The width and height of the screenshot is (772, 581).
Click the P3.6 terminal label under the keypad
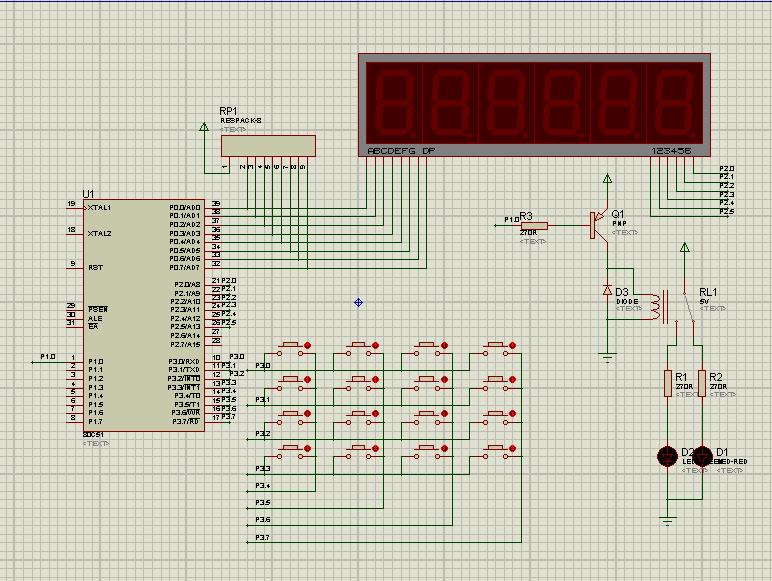(262, 520)
